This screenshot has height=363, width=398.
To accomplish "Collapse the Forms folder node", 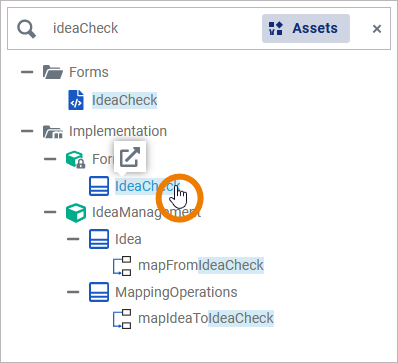I will coord(27,72).
